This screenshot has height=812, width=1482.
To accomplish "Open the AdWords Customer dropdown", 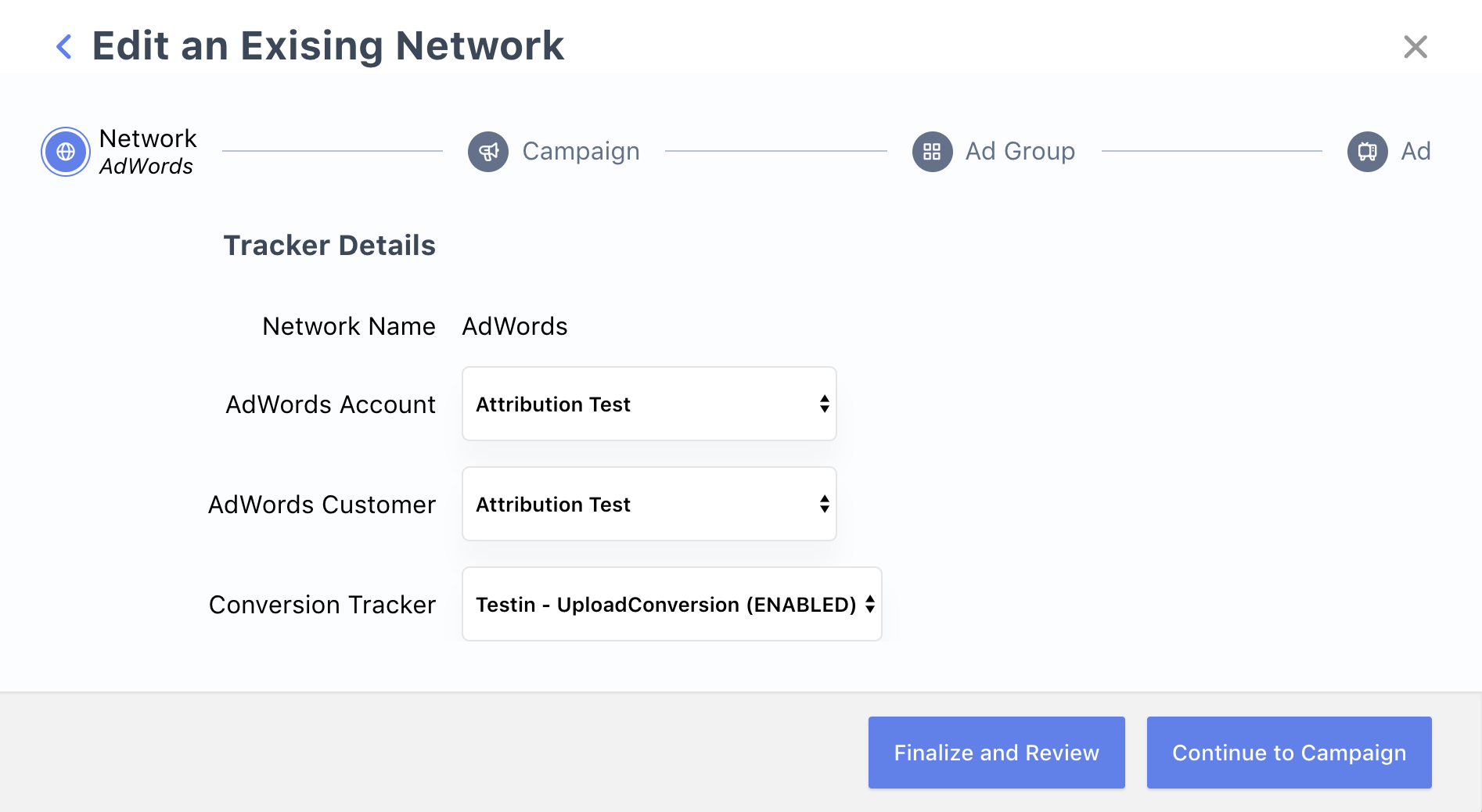I will [649, 504].
